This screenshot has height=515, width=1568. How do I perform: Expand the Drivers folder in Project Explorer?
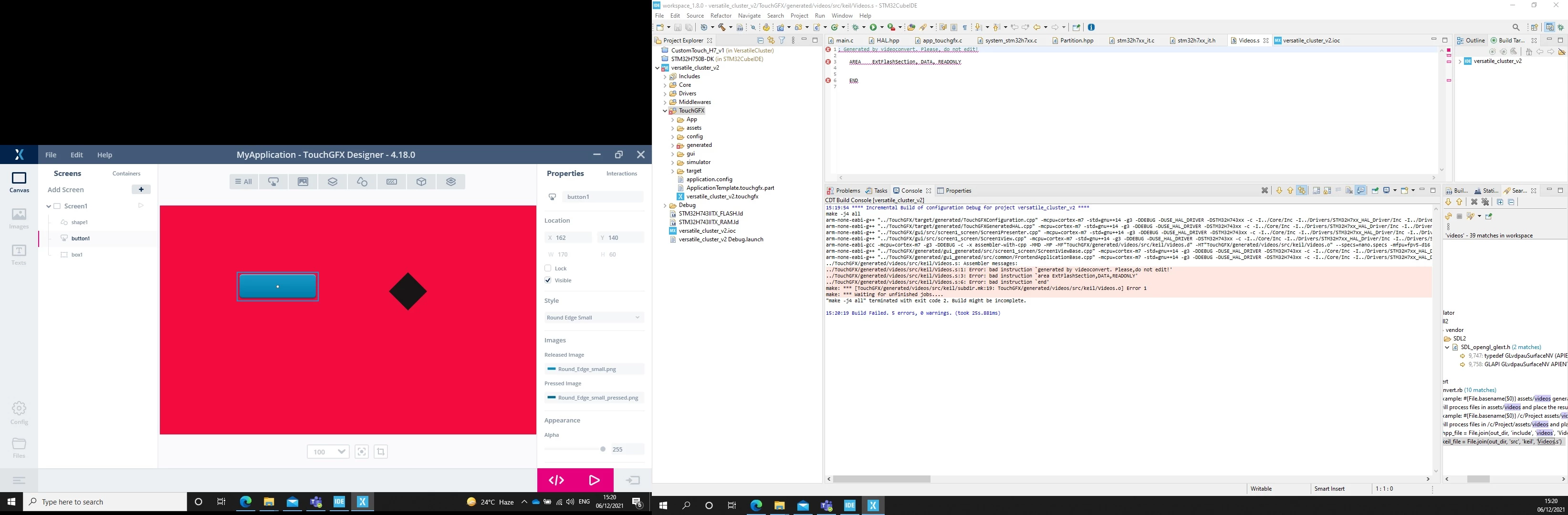click(665, 93)
